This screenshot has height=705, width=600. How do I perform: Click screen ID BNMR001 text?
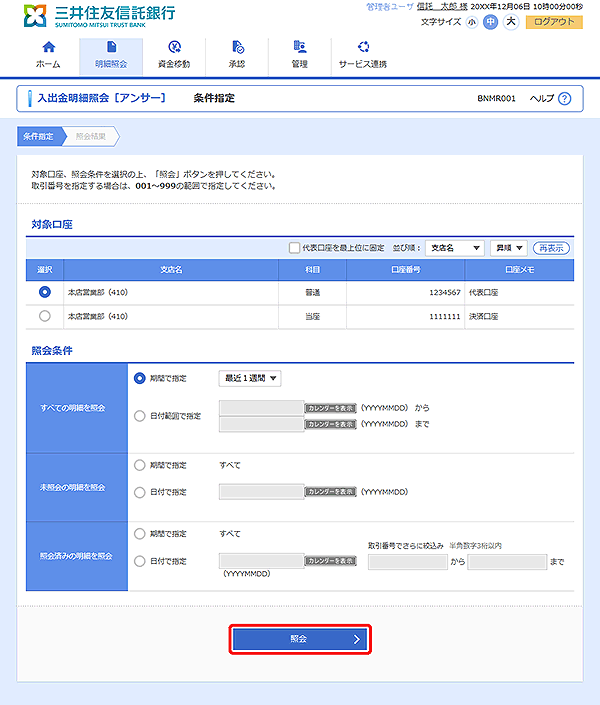click(x=497, y=98)
